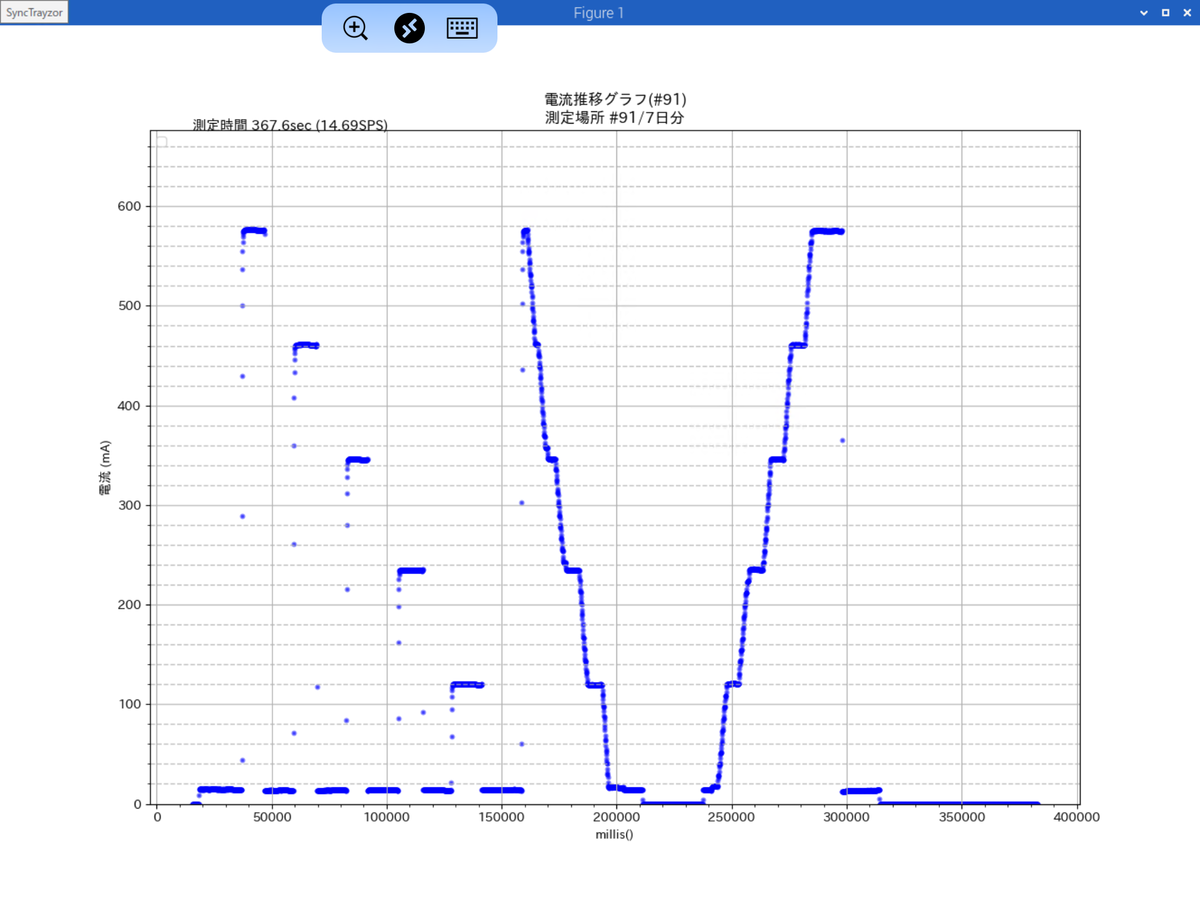Click the zoom magnifier icon in floating toolbar
Screen dimensions: 1200x900
pyautogui.click(x=355, y=28)
